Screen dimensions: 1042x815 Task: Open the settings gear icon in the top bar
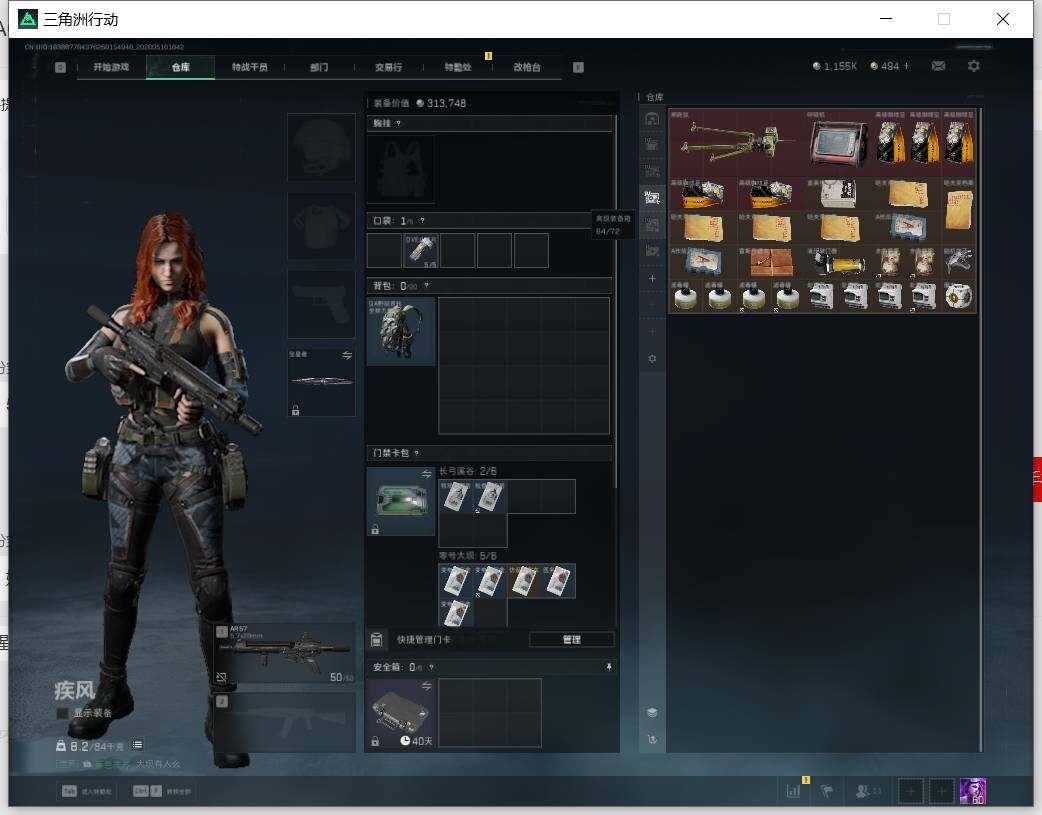(974, 66)
